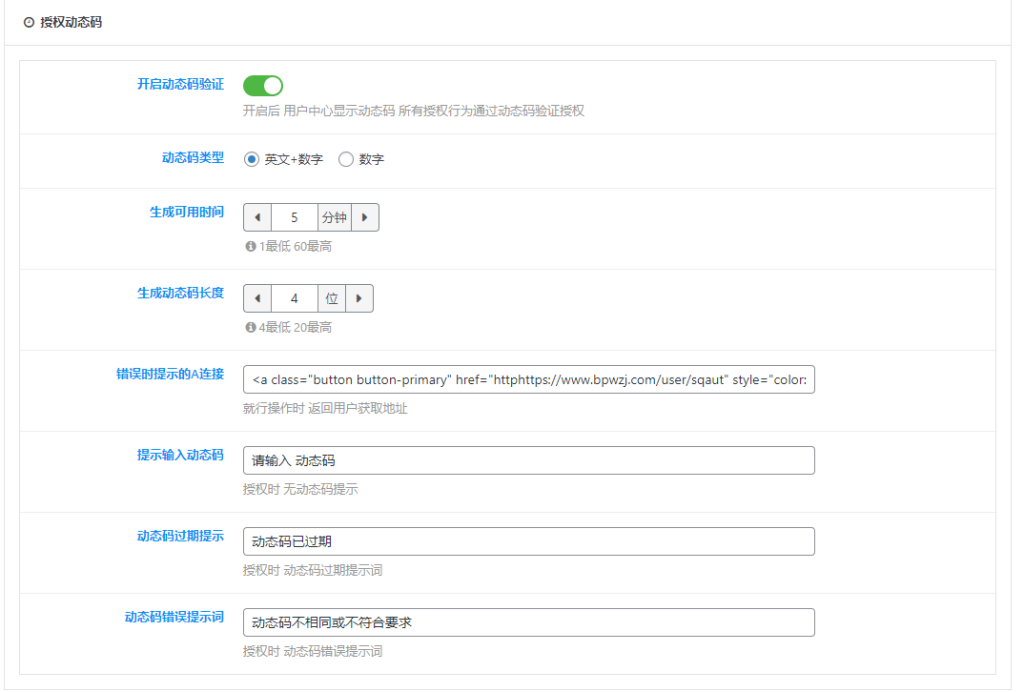Viewport: 1024px width, 692px height.
Task: Click the 开启动态码验证 field label
Action: click(180, 84)
